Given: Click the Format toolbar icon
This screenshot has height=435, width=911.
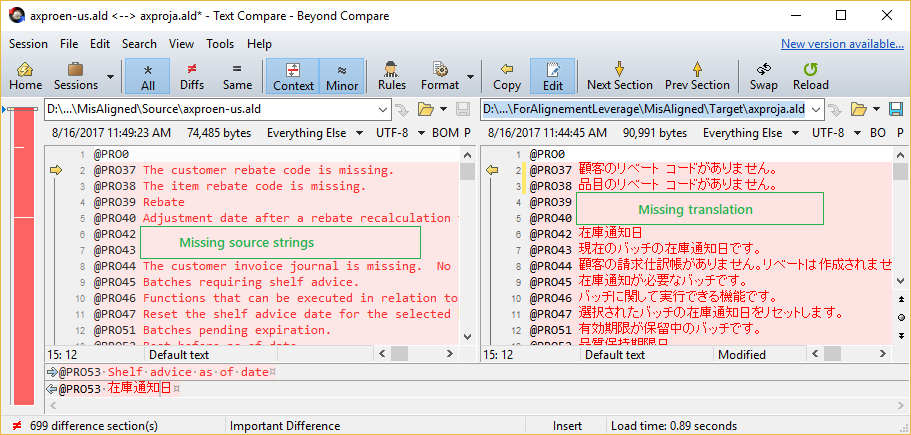Looking at the screenshot, I should (440, 76).
